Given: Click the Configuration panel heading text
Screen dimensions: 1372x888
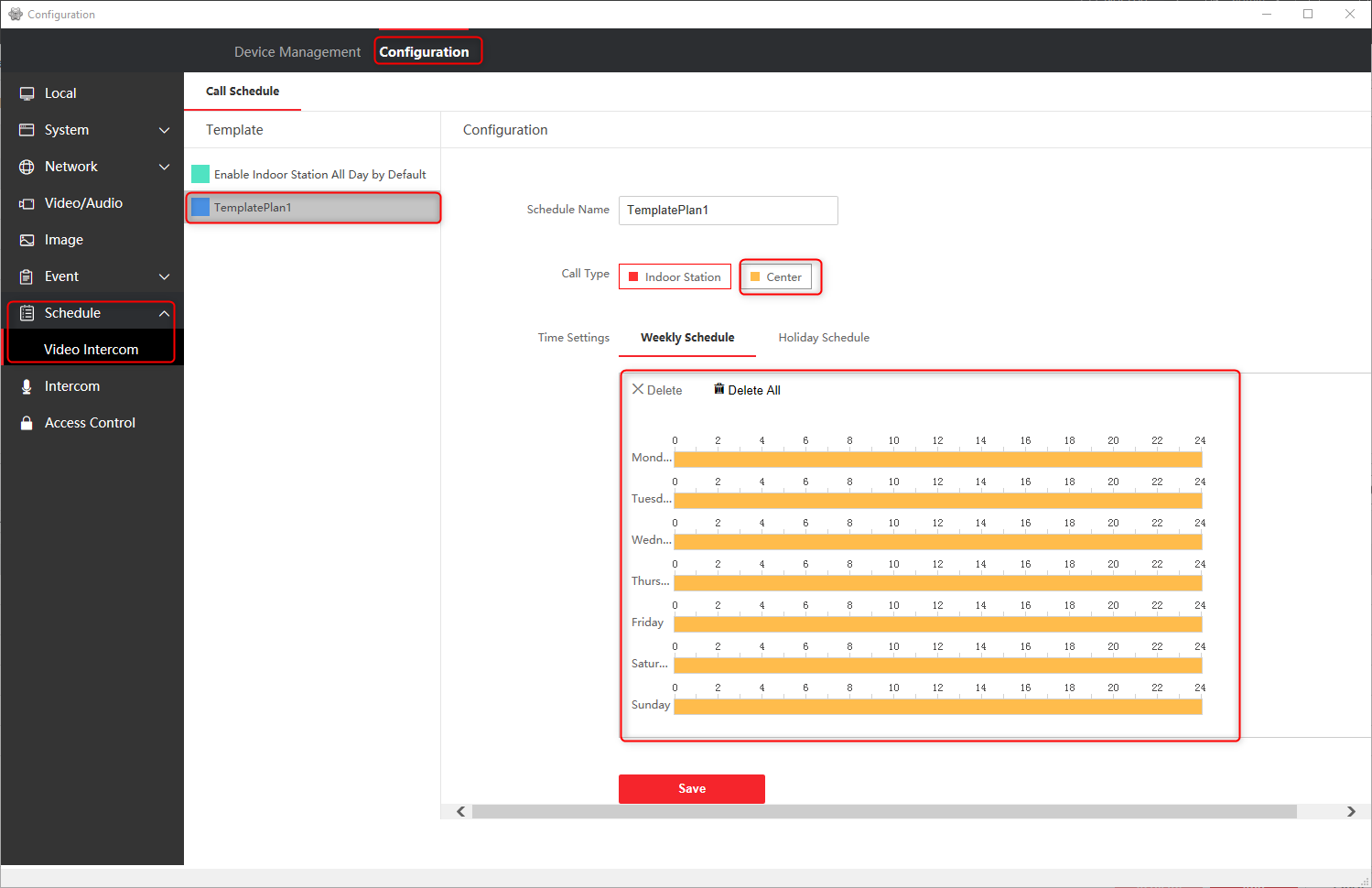Looking at the screenshot, I should [505, 130].
